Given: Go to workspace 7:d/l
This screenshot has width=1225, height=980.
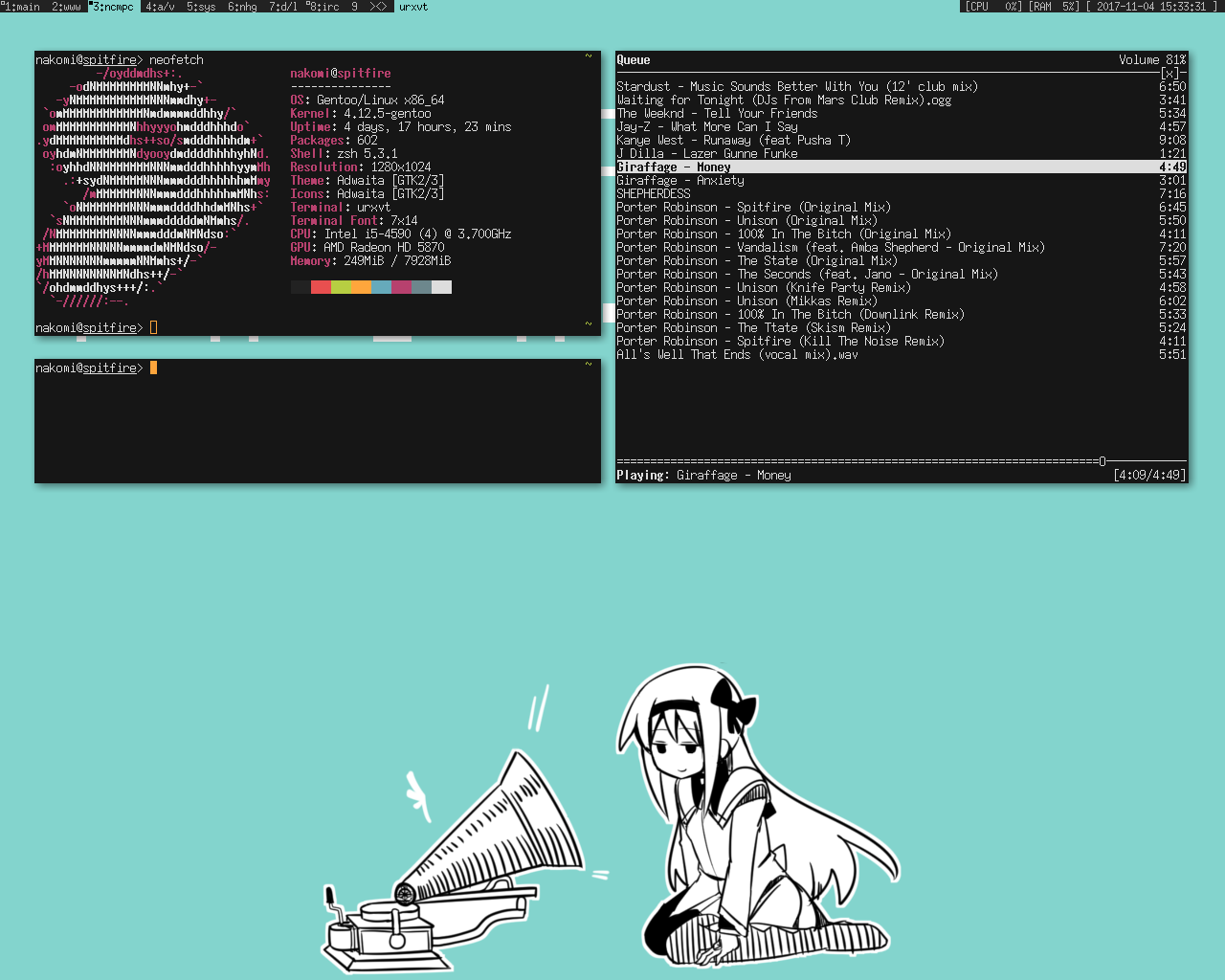Looking at the screenshot, I should [x=283, y=7].
